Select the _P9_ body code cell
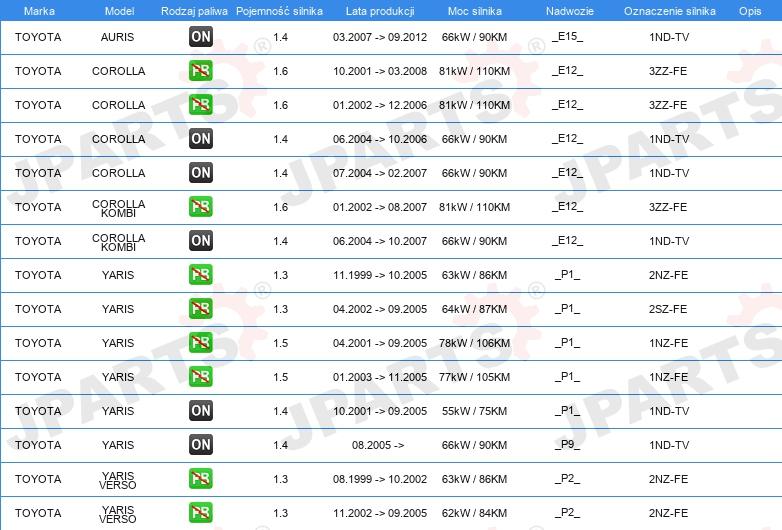Image resolution: width=782 pixels, height=530 pixels. click(x=568, y=444)
